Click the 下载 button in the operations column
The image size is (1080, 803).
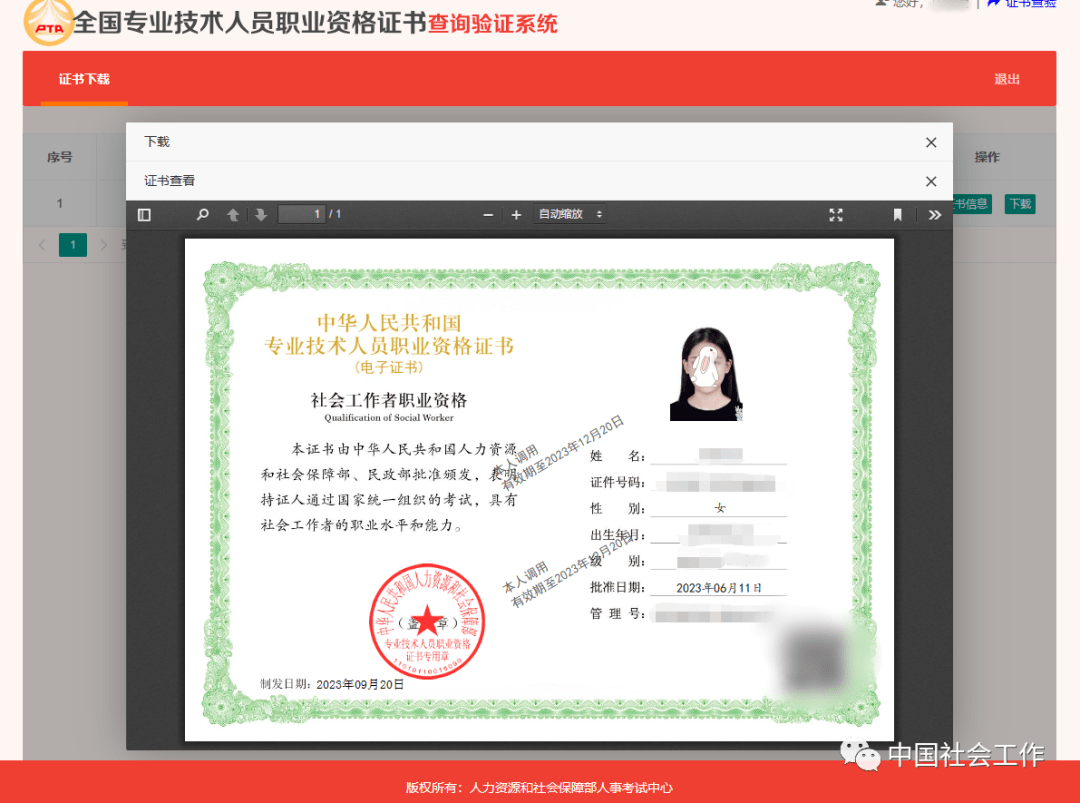click(x=1019, y=203)
